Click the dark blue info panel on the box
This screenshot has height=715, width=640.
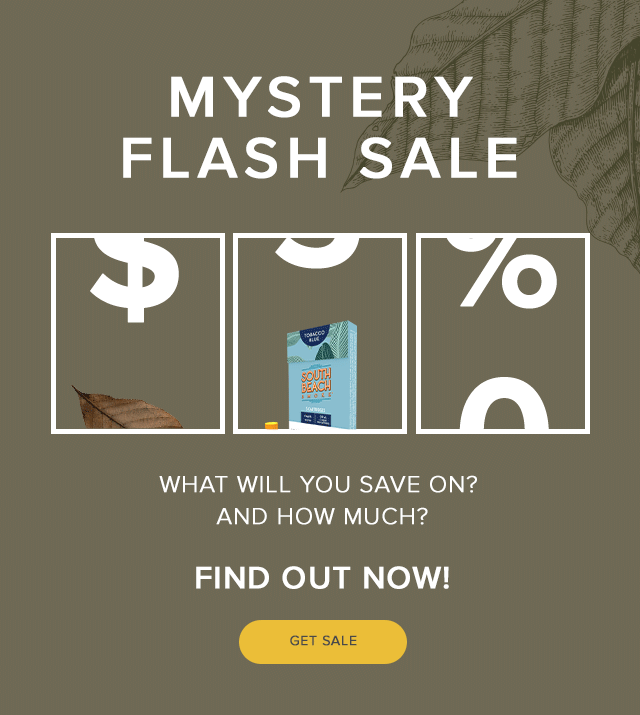pyautogui.click(x=316, y=419)
